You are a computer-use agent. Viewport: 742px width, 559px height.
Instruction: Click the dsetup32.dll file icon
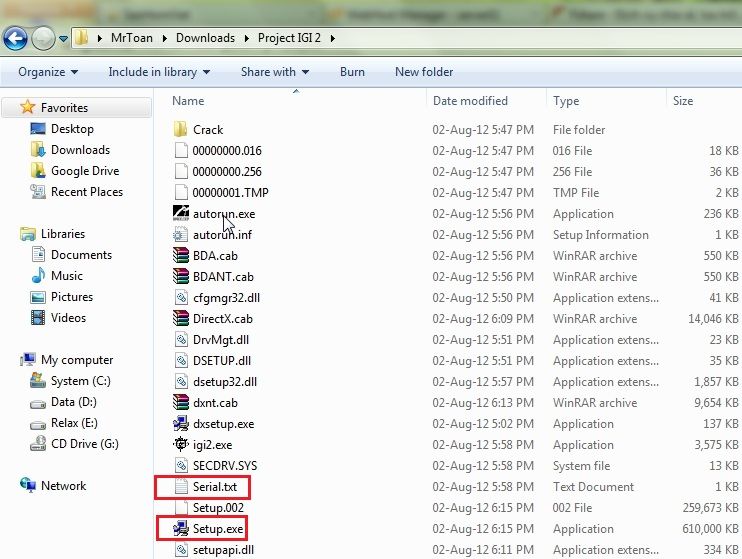tap(181, 382)
